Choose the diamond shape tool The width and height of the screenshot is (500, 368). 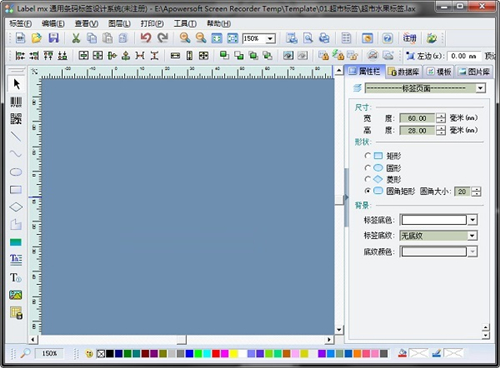pyautogui.click(x=16, y=207)
